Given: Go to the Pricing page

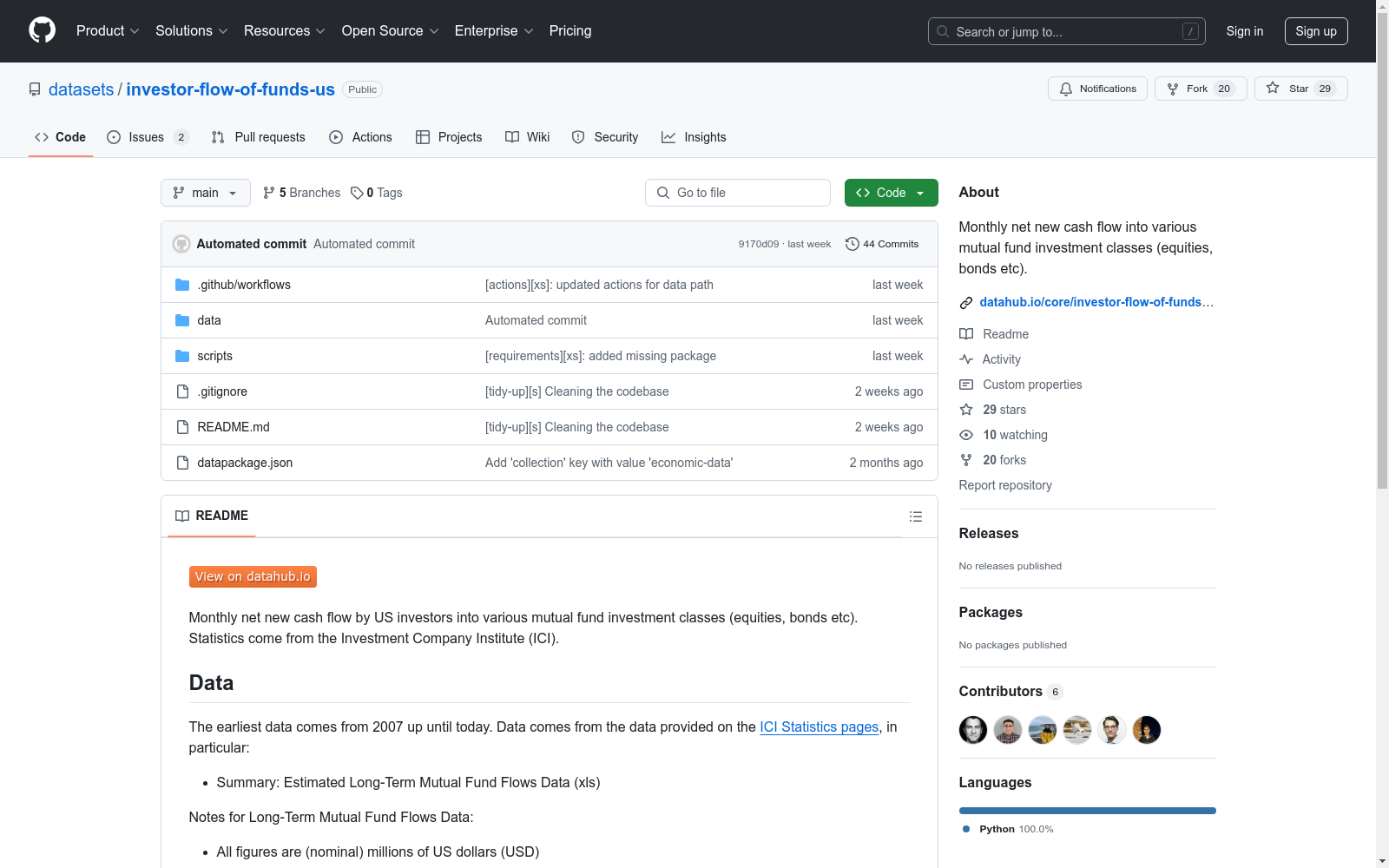Looking at the screenshot, I should 570,31.
